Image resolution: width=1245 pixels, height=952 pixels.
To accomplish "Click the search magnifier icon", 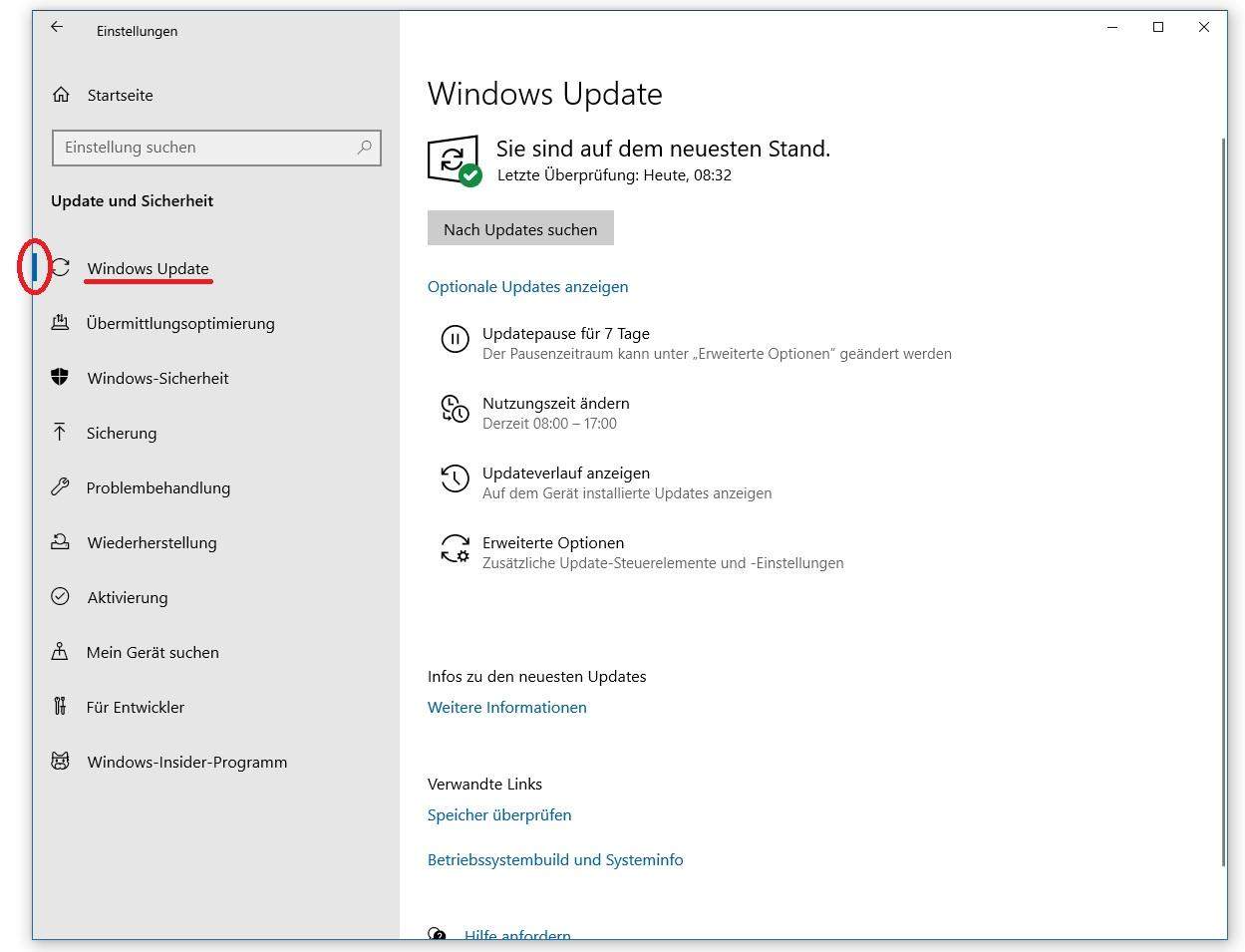I will tap(365, 148).
